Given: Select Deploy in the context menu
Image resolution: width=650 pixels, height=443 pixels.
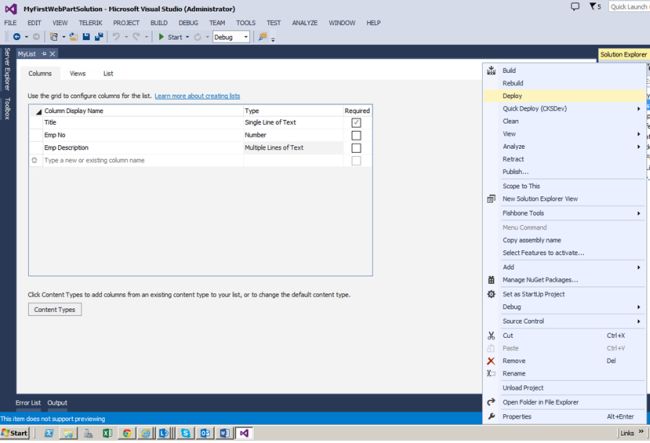Looking at the screenshot, I should tap(564, 96).
